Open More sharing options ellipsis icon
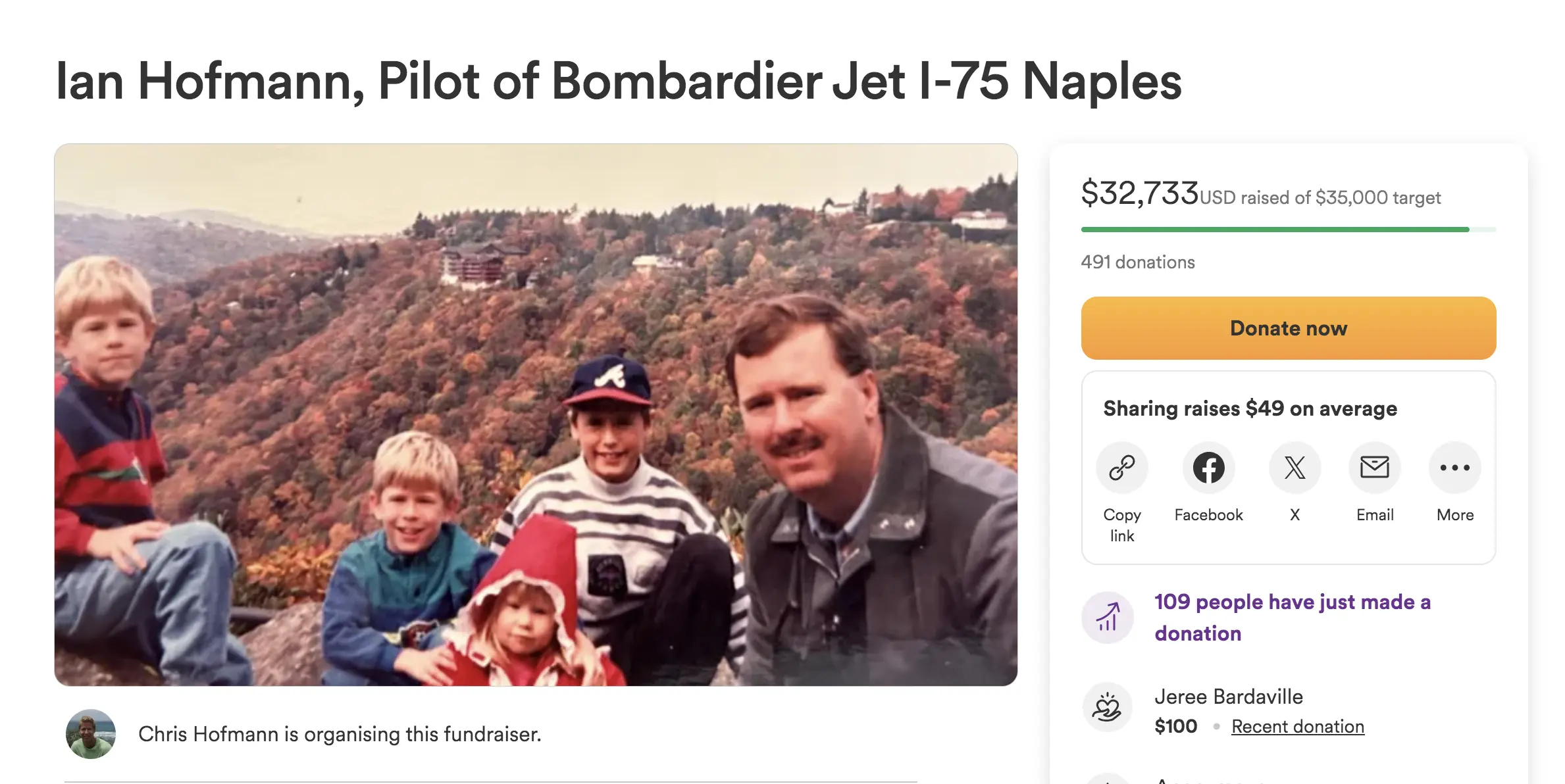The image size is (1565, 784). pyautogui.click(x=1454, y=468)
